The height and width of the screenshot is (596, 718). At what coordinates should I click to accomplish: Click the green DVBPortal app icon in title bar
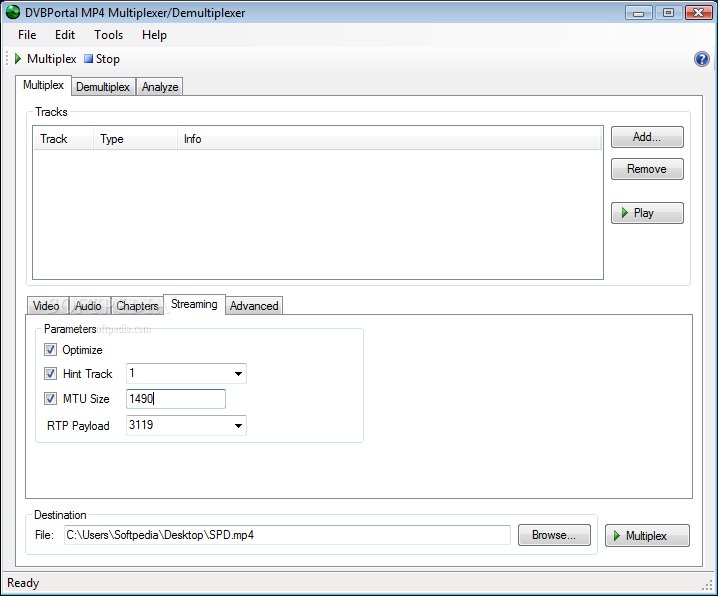[13, 12]
